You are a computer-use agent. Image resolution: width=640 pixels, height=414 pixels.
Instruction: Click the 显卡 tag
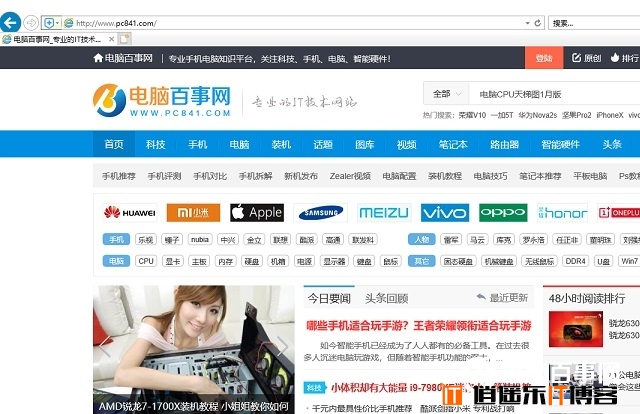(x=173, y=261)
